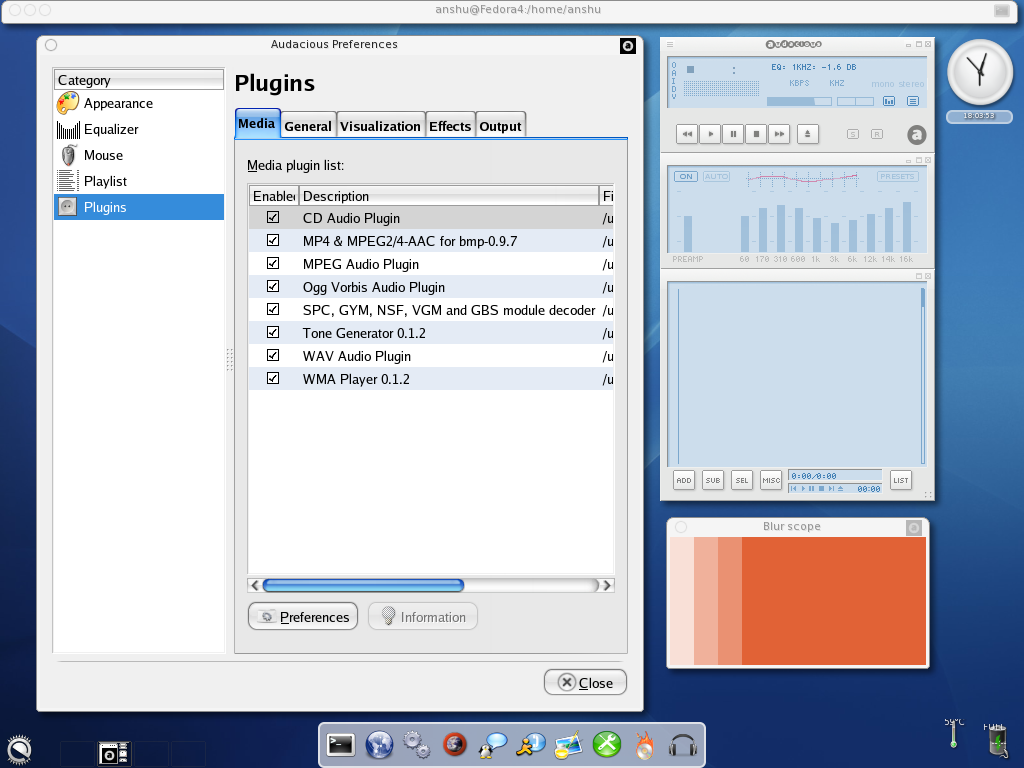This screenshot has height=768, width=1024.
Task: Click the round Audacious 'a' logo button
Action: coord(917,135)
